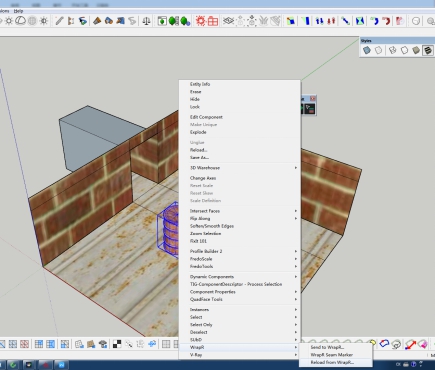Click the brown roof-shaped icon in top toolbar
Viewport: 435px width, 370px height.
[x=97, y=21]
